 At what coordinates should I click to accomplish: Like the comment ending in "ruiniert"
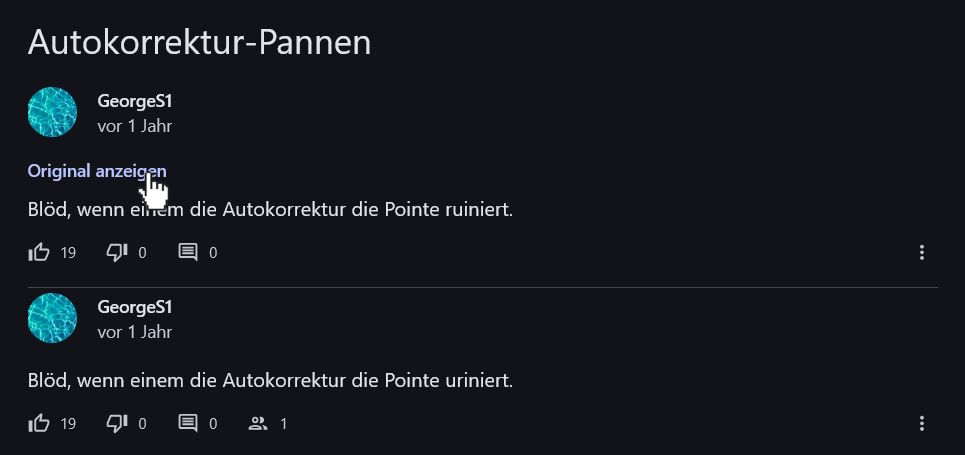[40, 252]
